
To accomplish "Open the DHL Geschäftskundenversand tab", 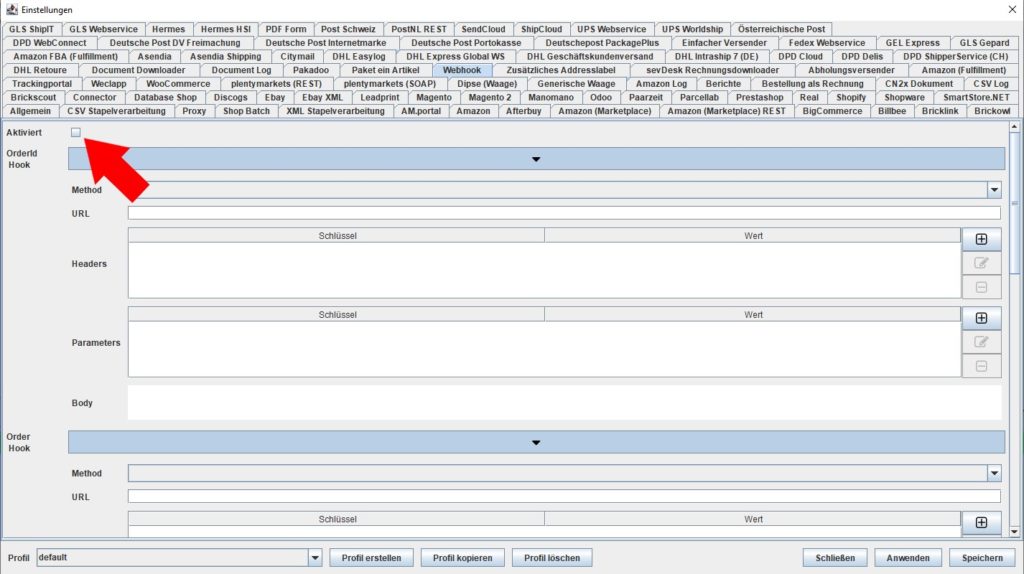I will click(589, 57).
